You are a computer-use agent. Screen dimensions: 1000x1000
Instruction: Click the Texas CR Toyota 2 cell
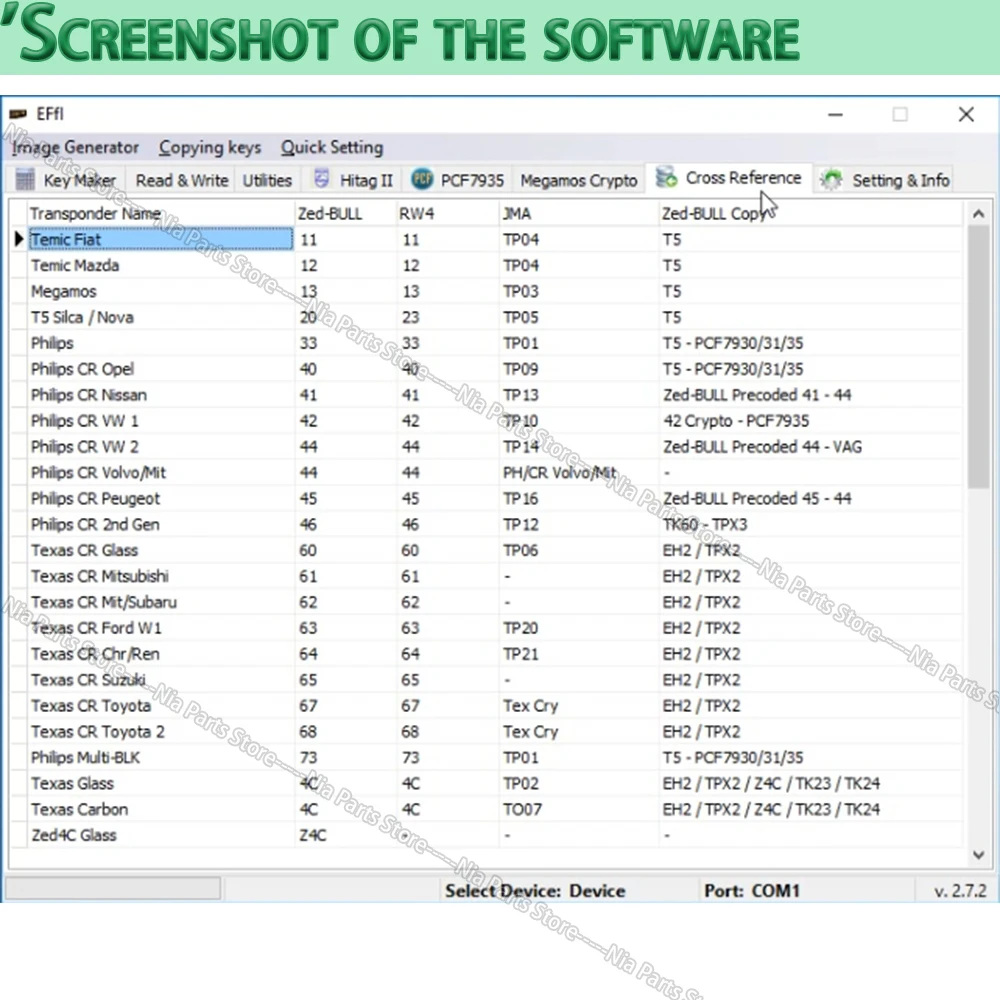click(x=161, y=732)
